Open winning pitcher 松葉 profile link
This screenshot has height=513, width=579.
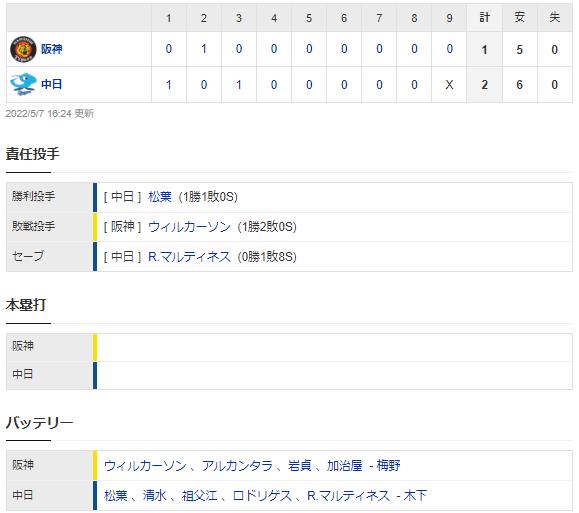(160, 196)
